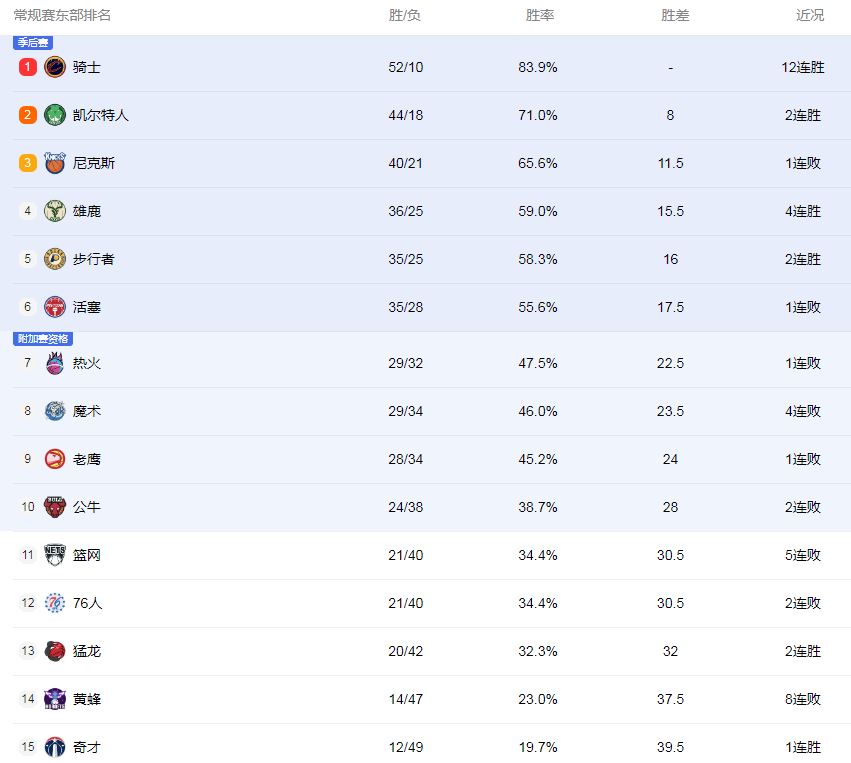Open the 骑士 team name link
The width and height of the screenshot is (851, 763).
pyautogui.click(x=87, y=67)
